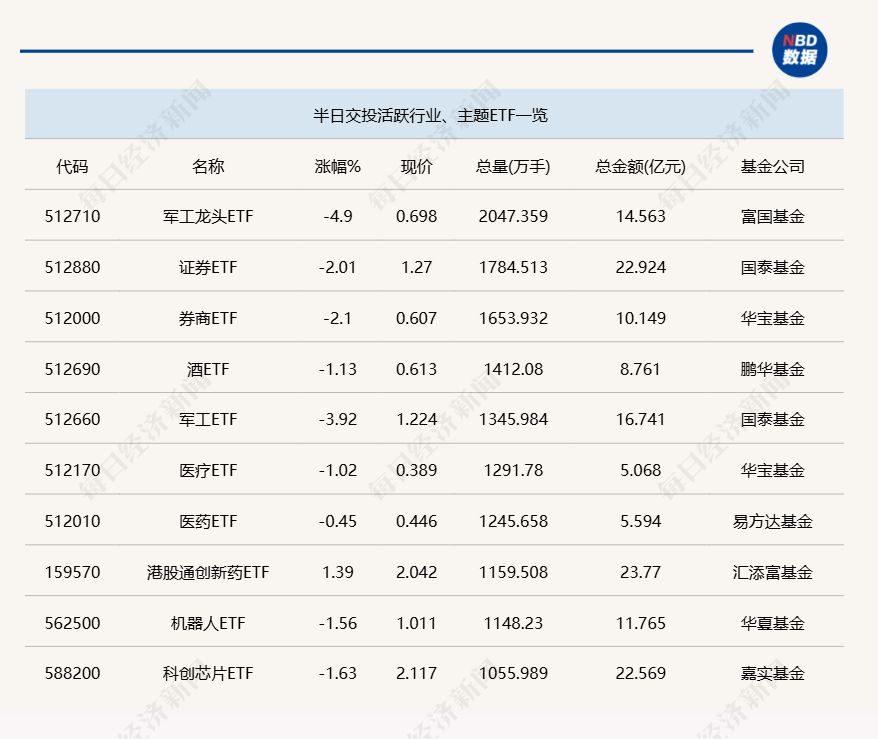Select the 现价 column header
878x739 pixels.
coord(417,166)
